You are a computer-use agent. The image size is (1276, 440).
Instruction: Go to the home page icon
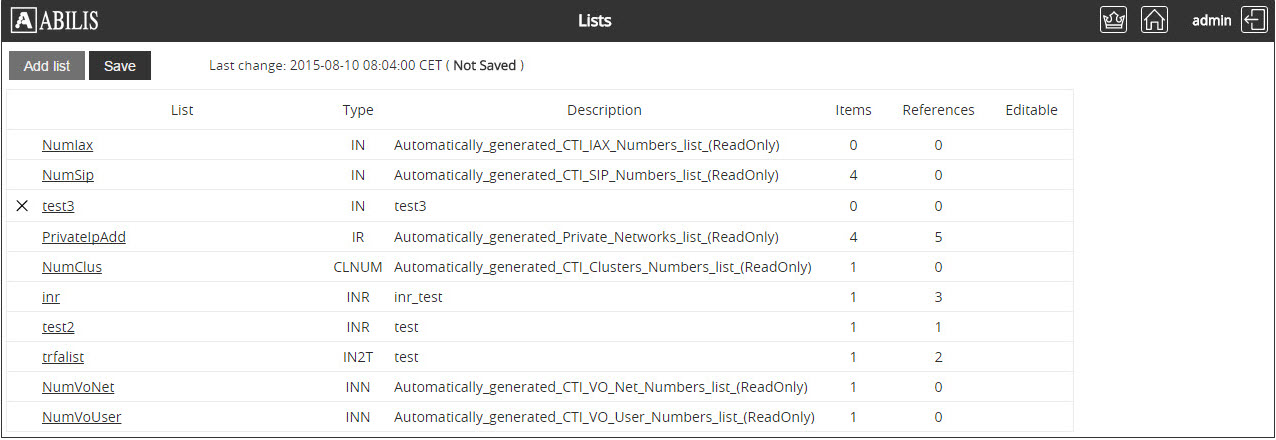(1154, 20)
